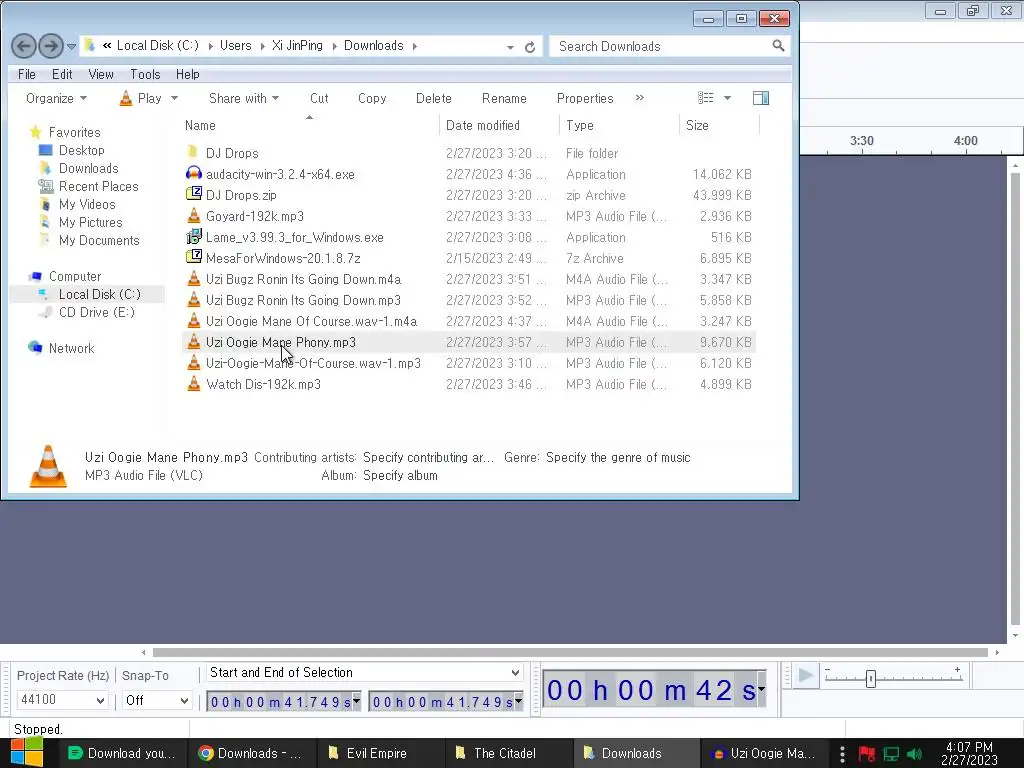Screen dimensions: 1024x768
Task: Open the Windows Start button
Action: 27,753
